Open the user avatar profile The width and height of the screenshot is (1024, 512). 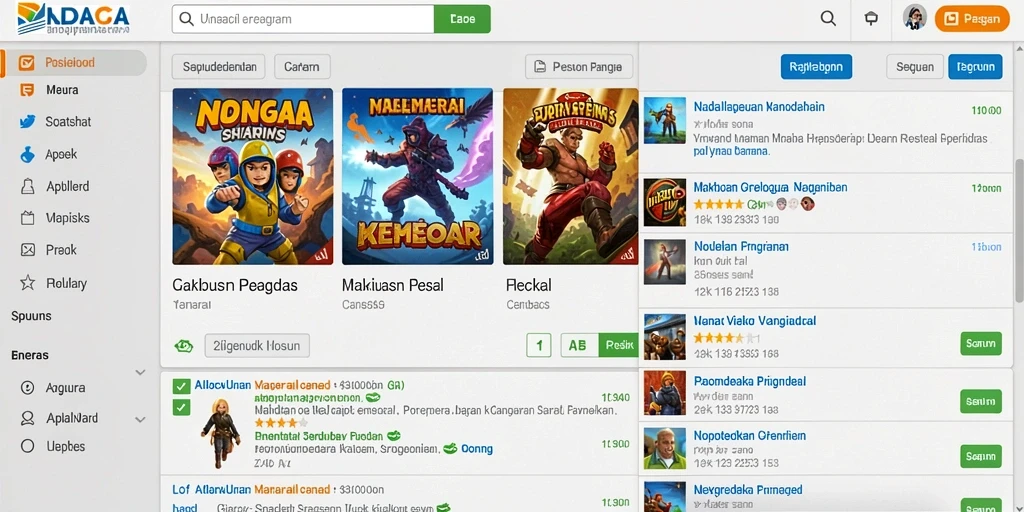point(915,18)
